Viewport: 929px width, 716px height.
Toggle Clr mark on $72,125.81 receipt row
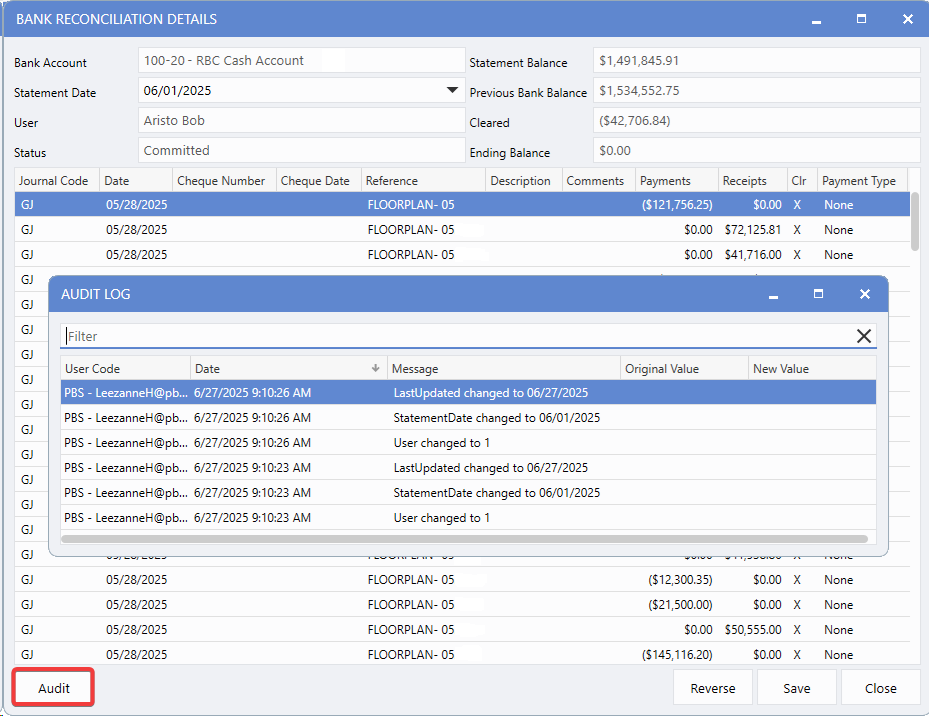pyautogui.click(x=797, y=230)
